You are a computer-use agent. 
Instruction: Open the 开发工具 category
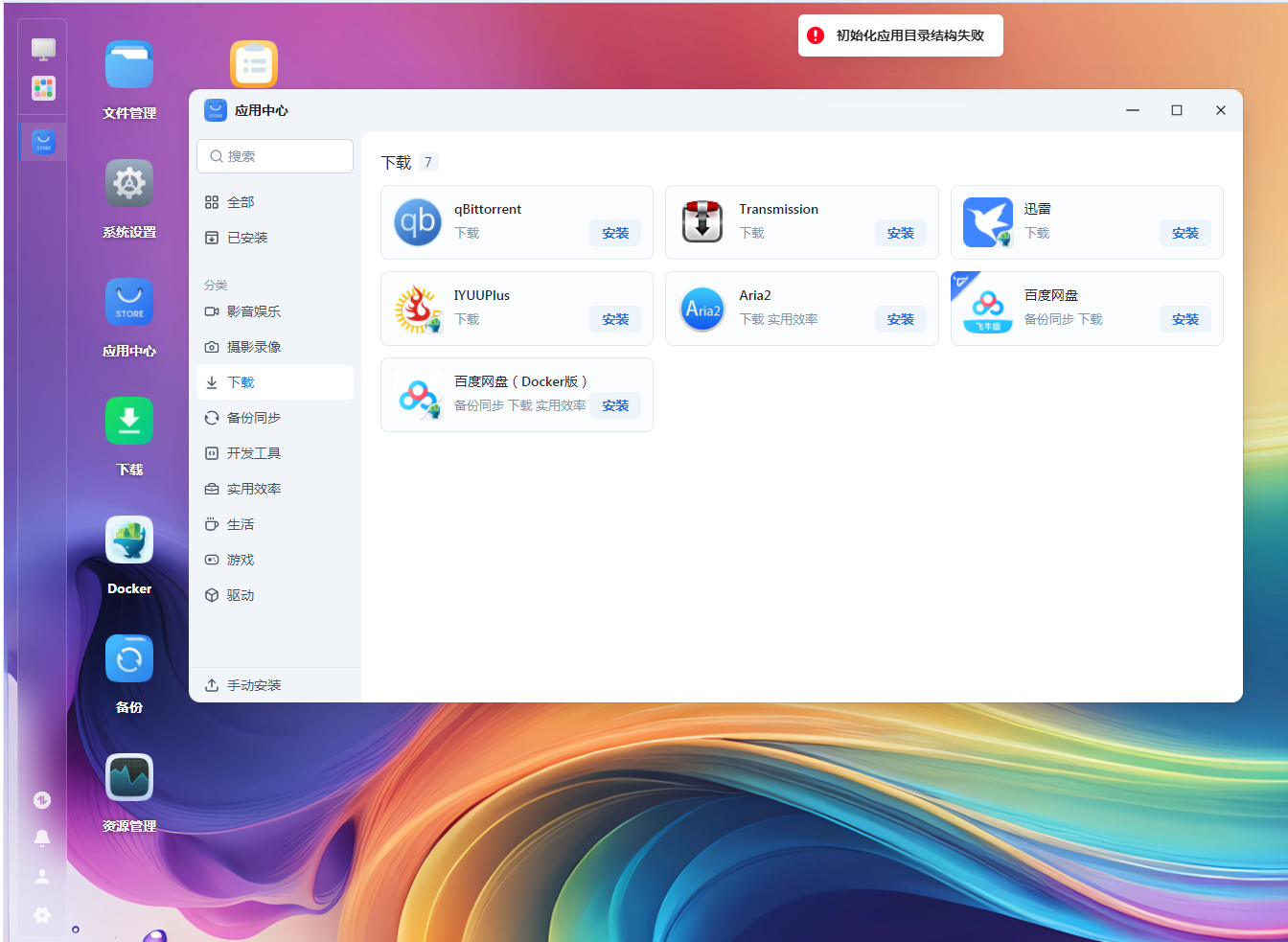tap(275, 453)
